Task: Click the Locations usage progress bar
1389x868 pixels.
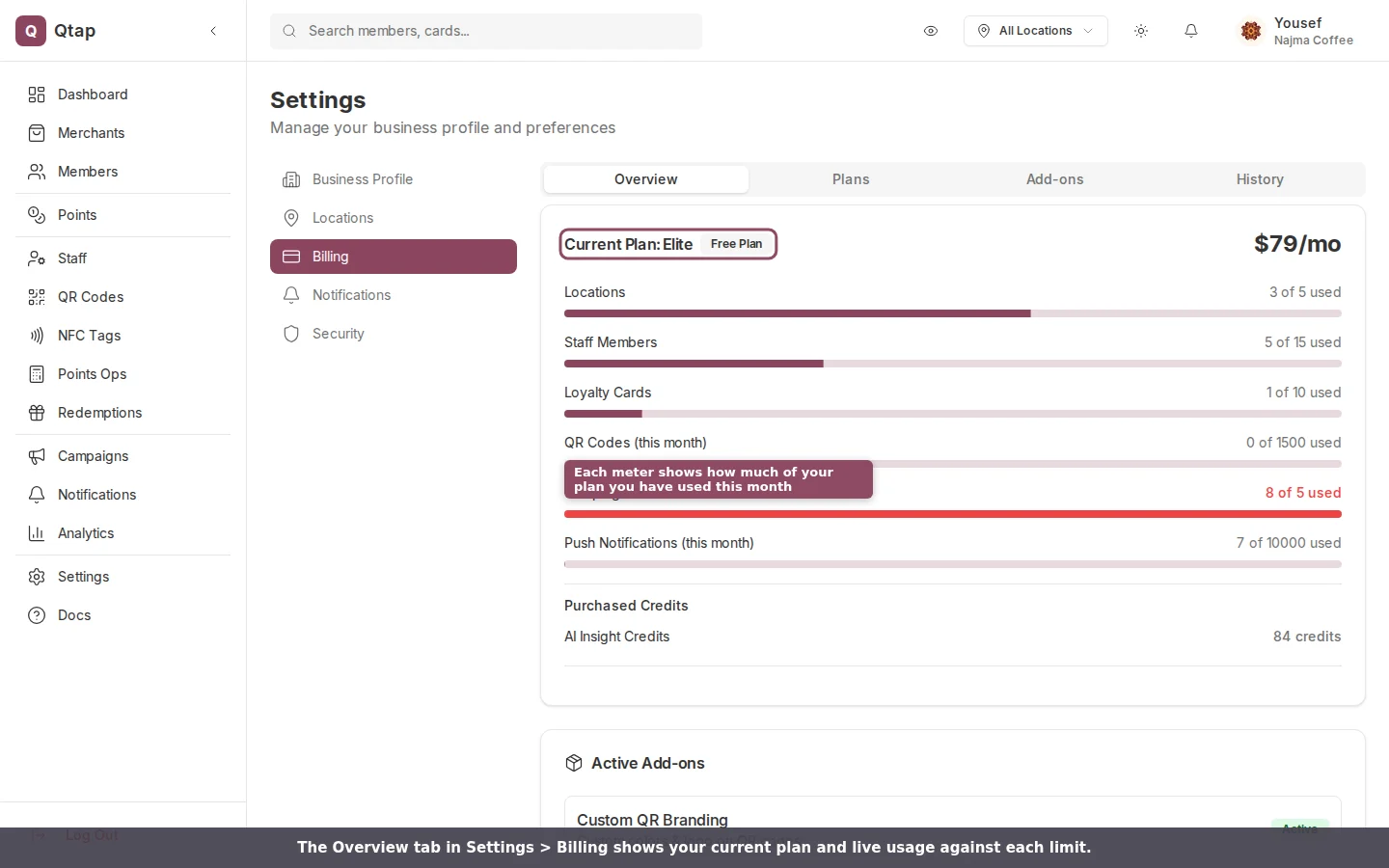Action: (x=953, y=313)
